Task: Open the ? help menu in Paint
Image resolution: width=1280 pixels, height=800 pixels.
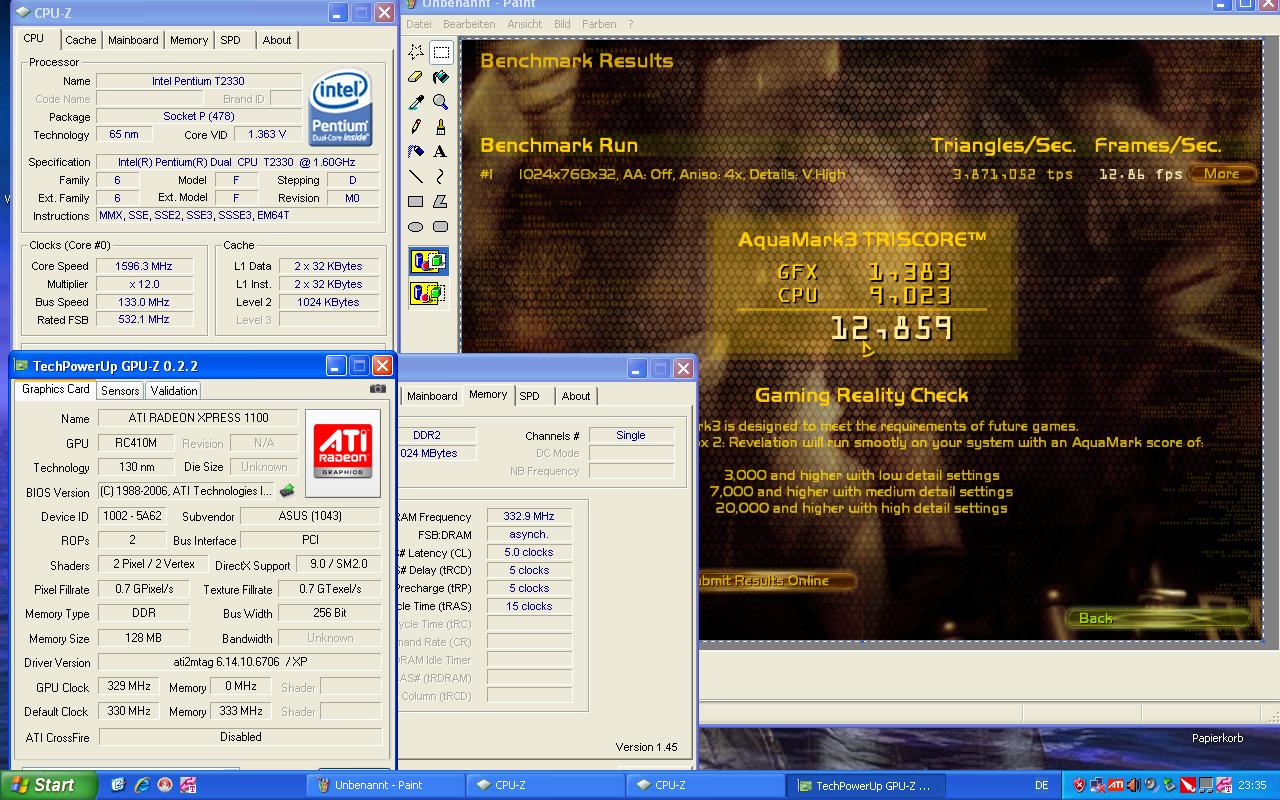Action: tap(630, 24)
